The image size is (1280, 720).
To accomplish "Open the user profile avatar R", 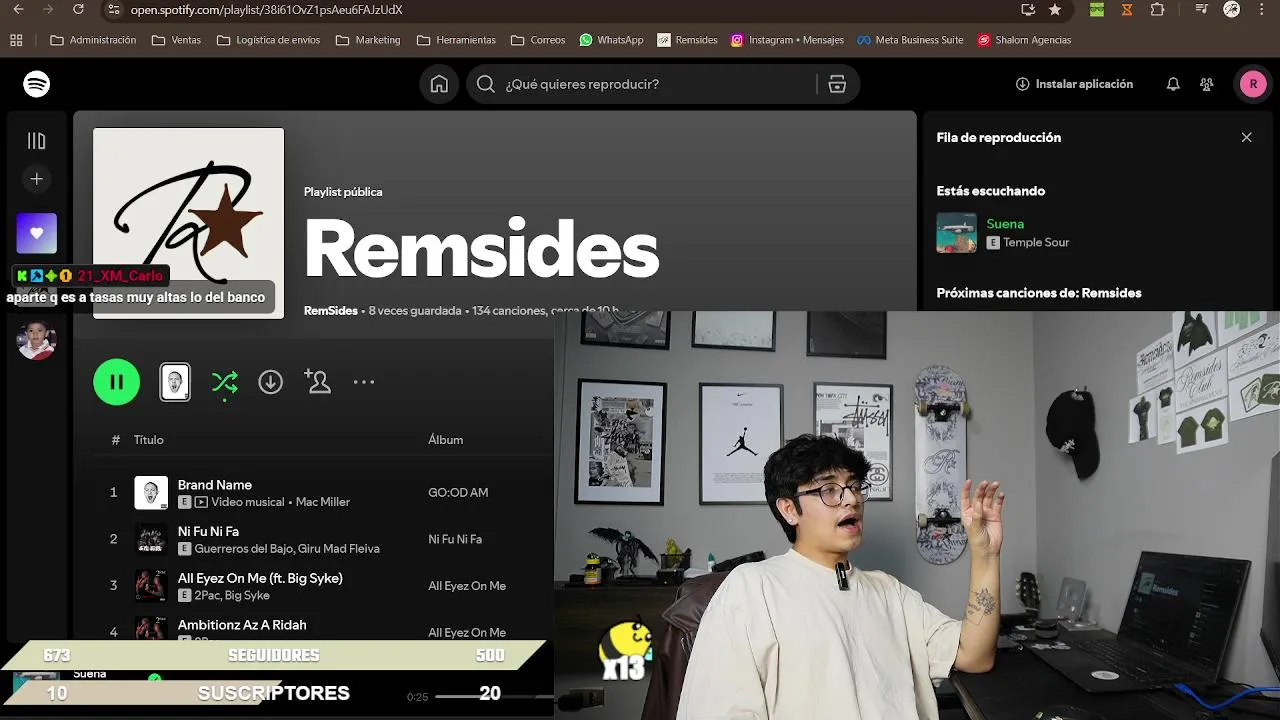I will click(1253, 84).
